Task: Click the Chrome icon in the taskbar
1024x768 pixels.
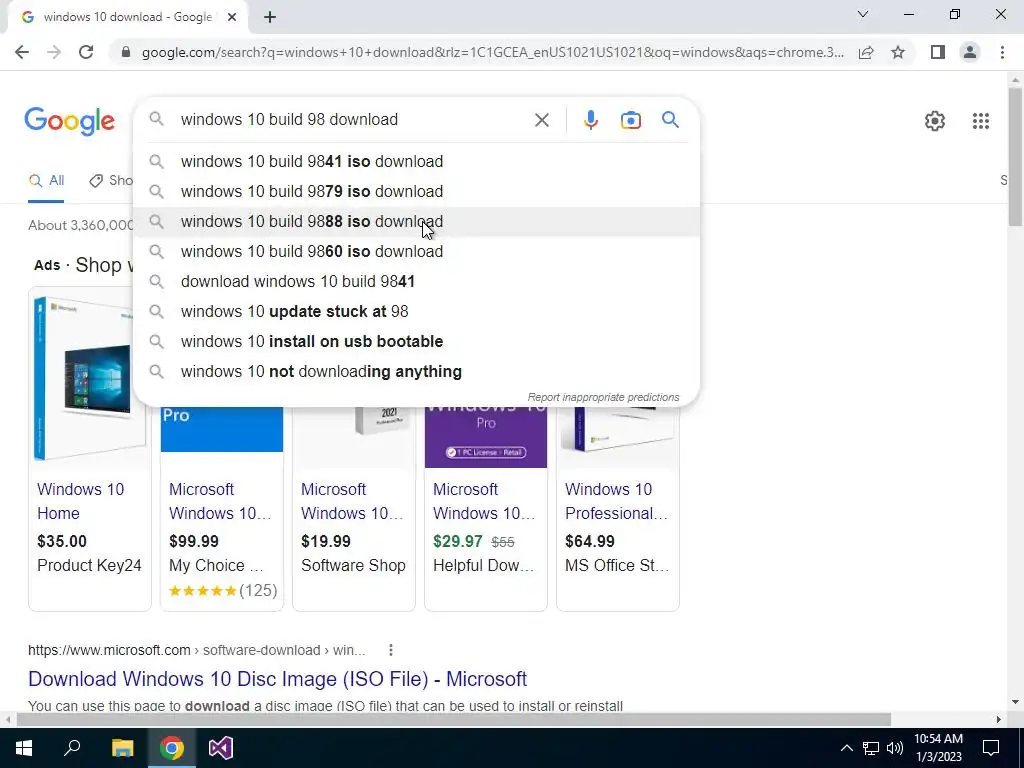Action: coord(172,748)
